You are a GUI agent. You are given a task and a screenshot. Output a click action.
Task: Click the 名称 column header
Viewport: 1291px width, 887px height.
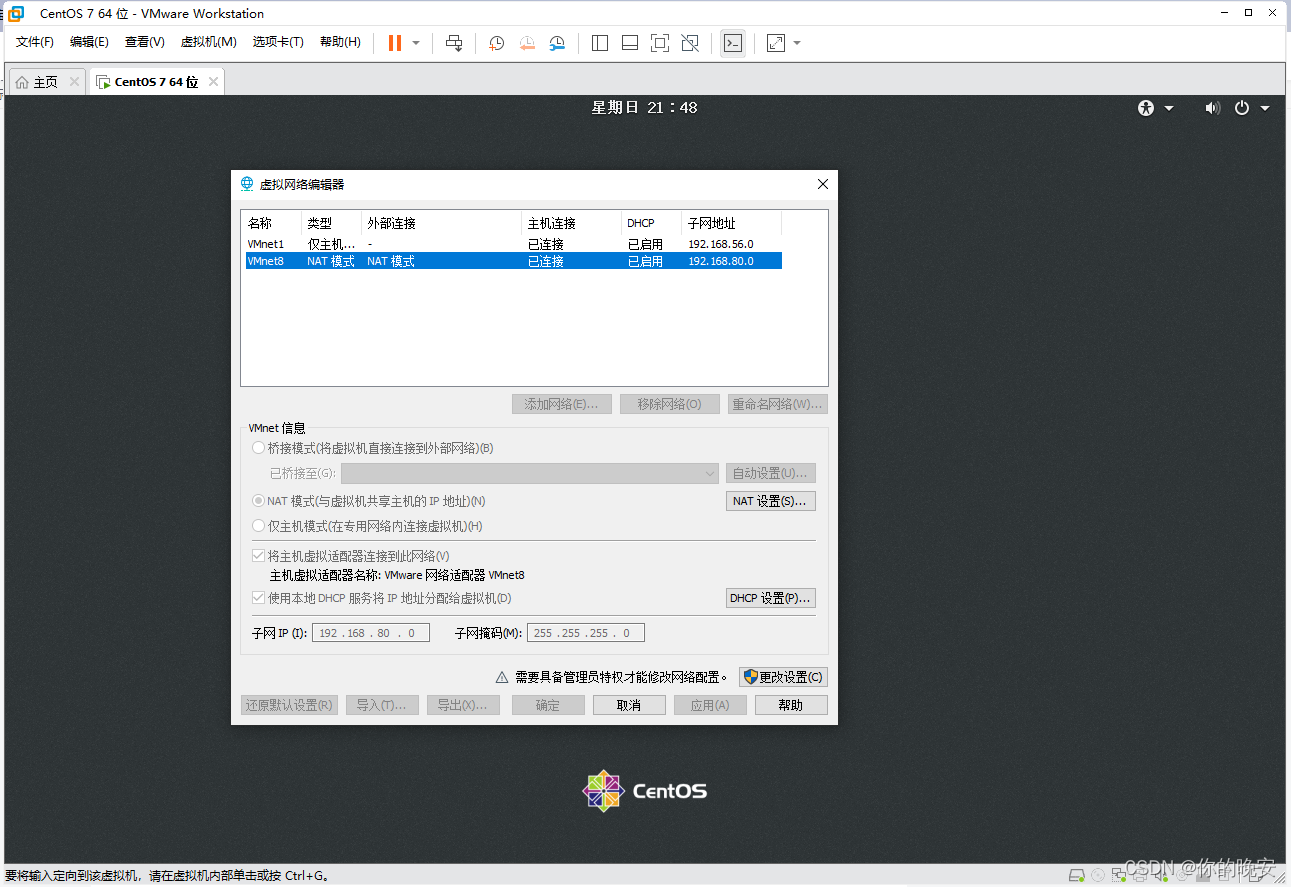click(x=272, y=223)
